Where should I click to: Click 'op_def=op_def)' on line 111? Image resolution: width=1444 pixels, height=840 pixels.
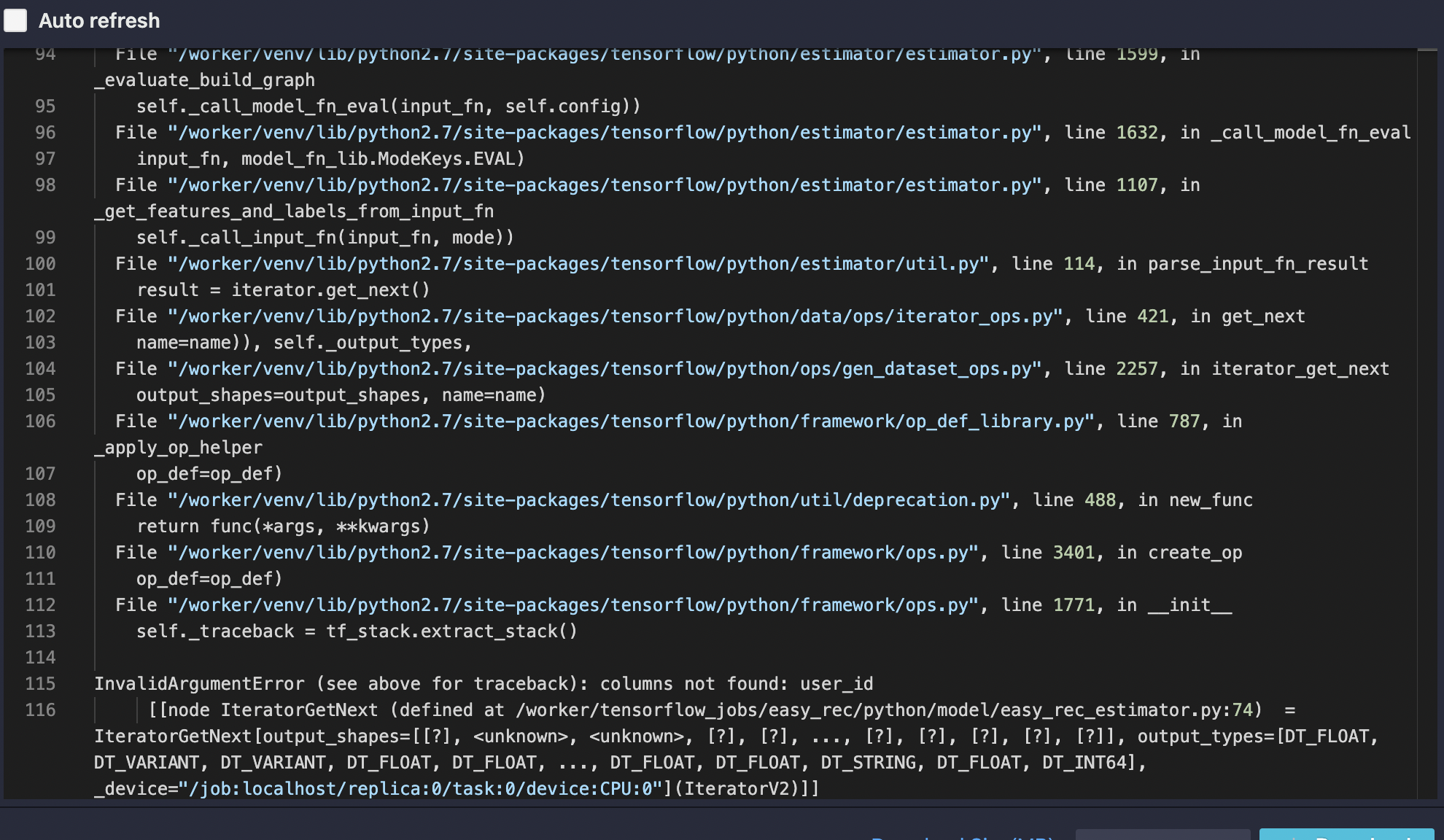coord(209,579)
